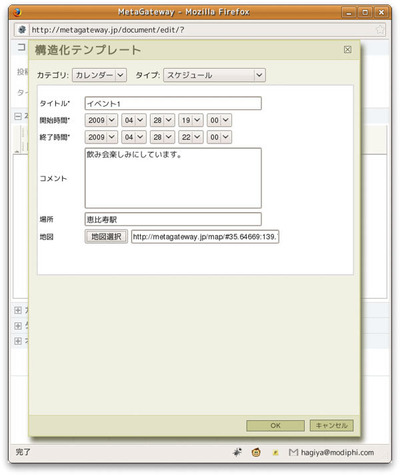400x475 pixels.
Task: Open the 開始時間 month dropdown 04
Action: click(133, 120)
